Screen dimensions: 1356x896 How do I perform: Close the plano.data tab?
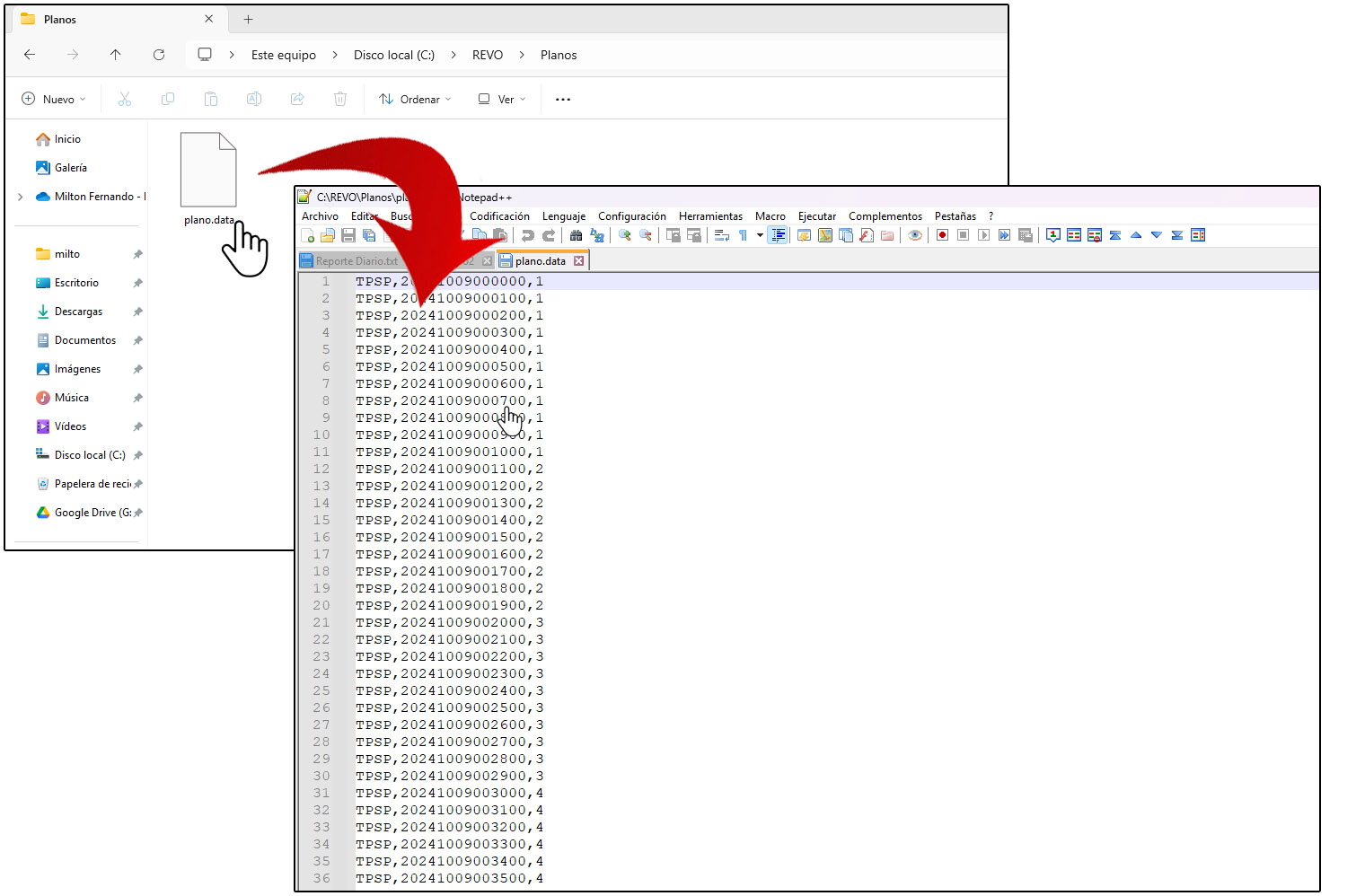pos(579,261)
